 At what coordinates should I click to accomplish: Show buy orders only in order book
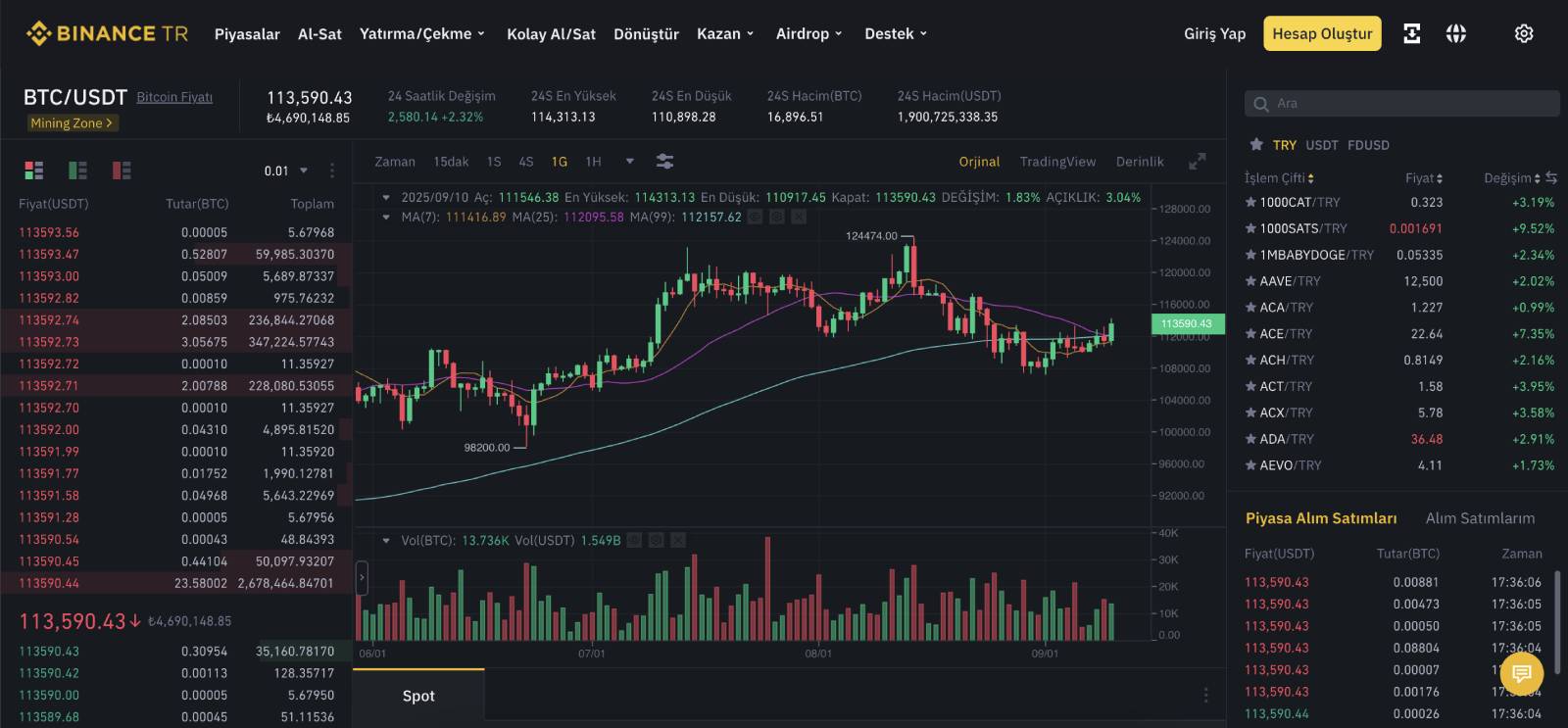[78, 170]
